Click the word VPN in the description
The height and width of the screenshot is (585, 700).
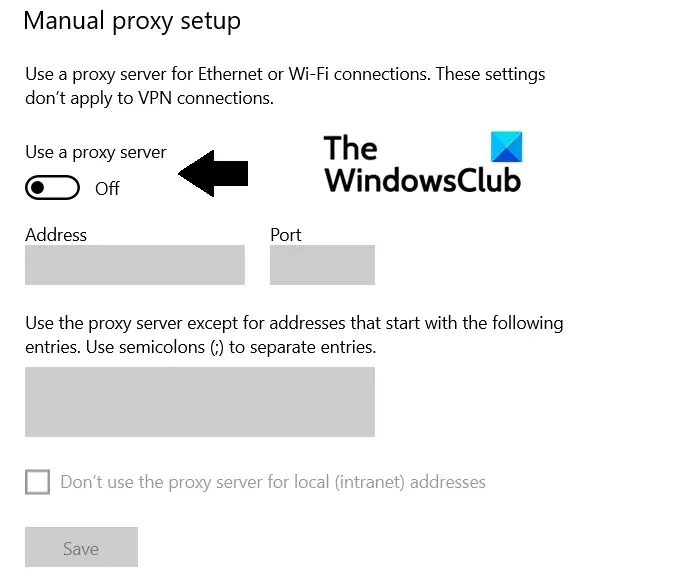click(x=155, y=98)
